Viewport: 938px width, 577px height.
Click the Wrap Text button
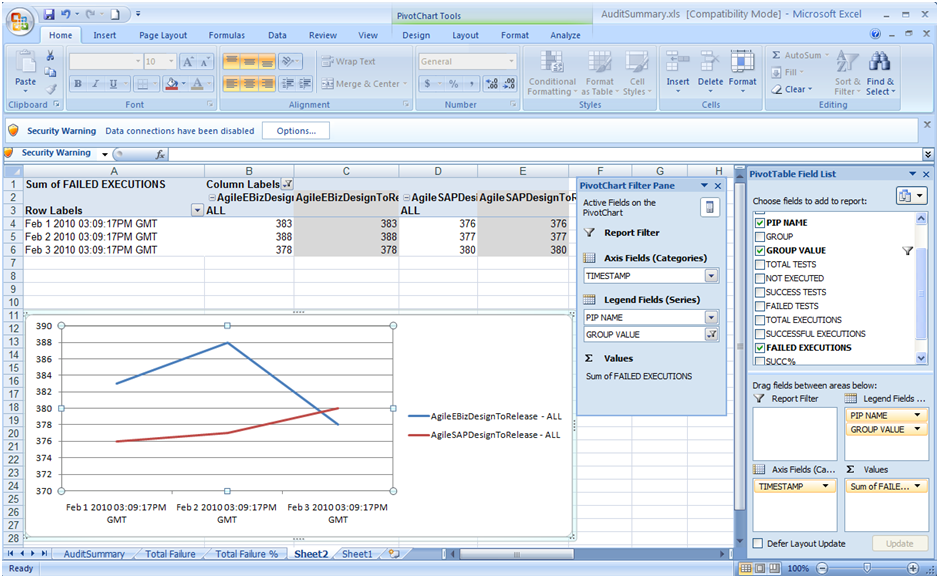pyautogui.click(x=349, y=62)
